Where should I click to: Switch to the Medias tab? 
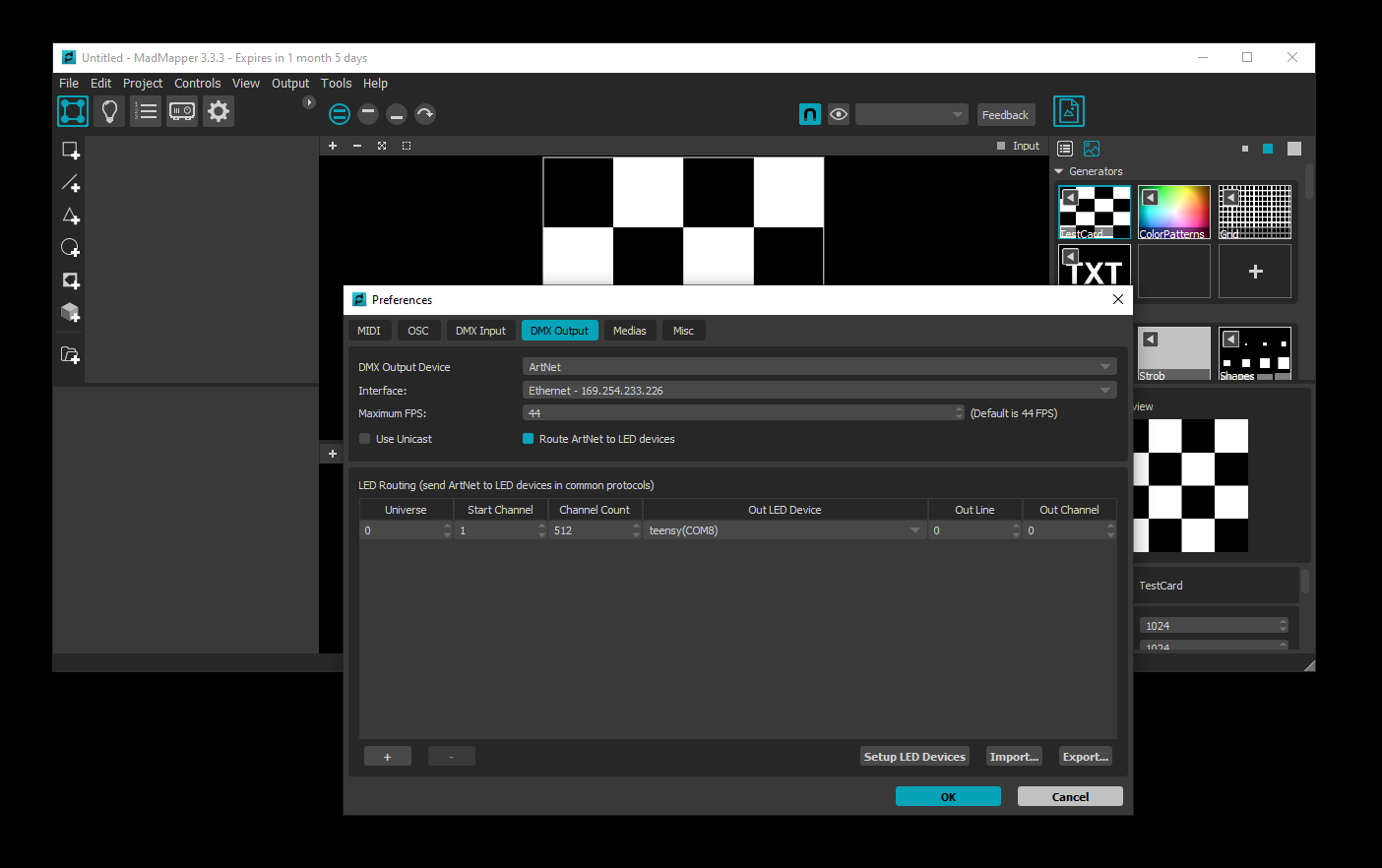click(x=630, y=331)
